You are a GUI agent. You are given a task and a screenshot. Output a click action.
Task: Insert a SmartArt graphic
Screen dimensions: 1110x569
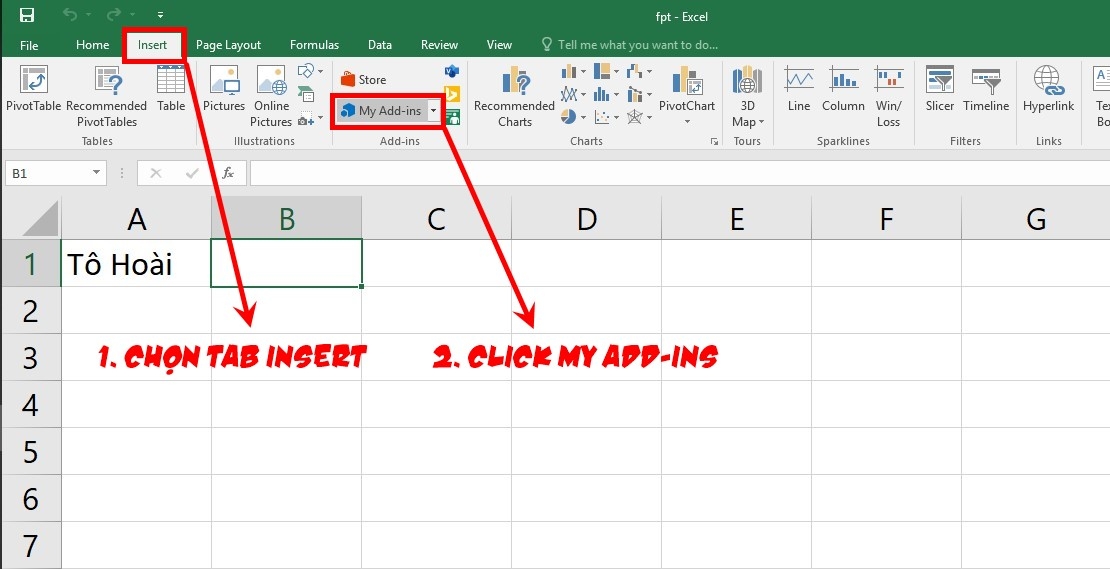[x=306, y=94]
